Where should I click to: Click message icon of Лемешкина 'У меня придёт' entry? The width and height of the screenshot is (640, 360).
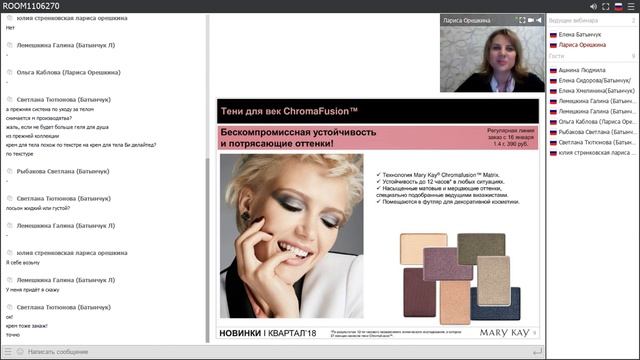tap(10, 280)
